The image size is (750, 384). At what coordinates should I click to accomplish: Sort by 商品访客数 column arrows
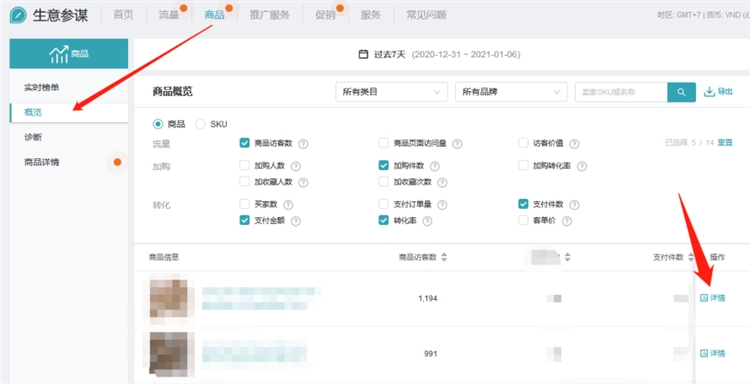coord(444,257)
